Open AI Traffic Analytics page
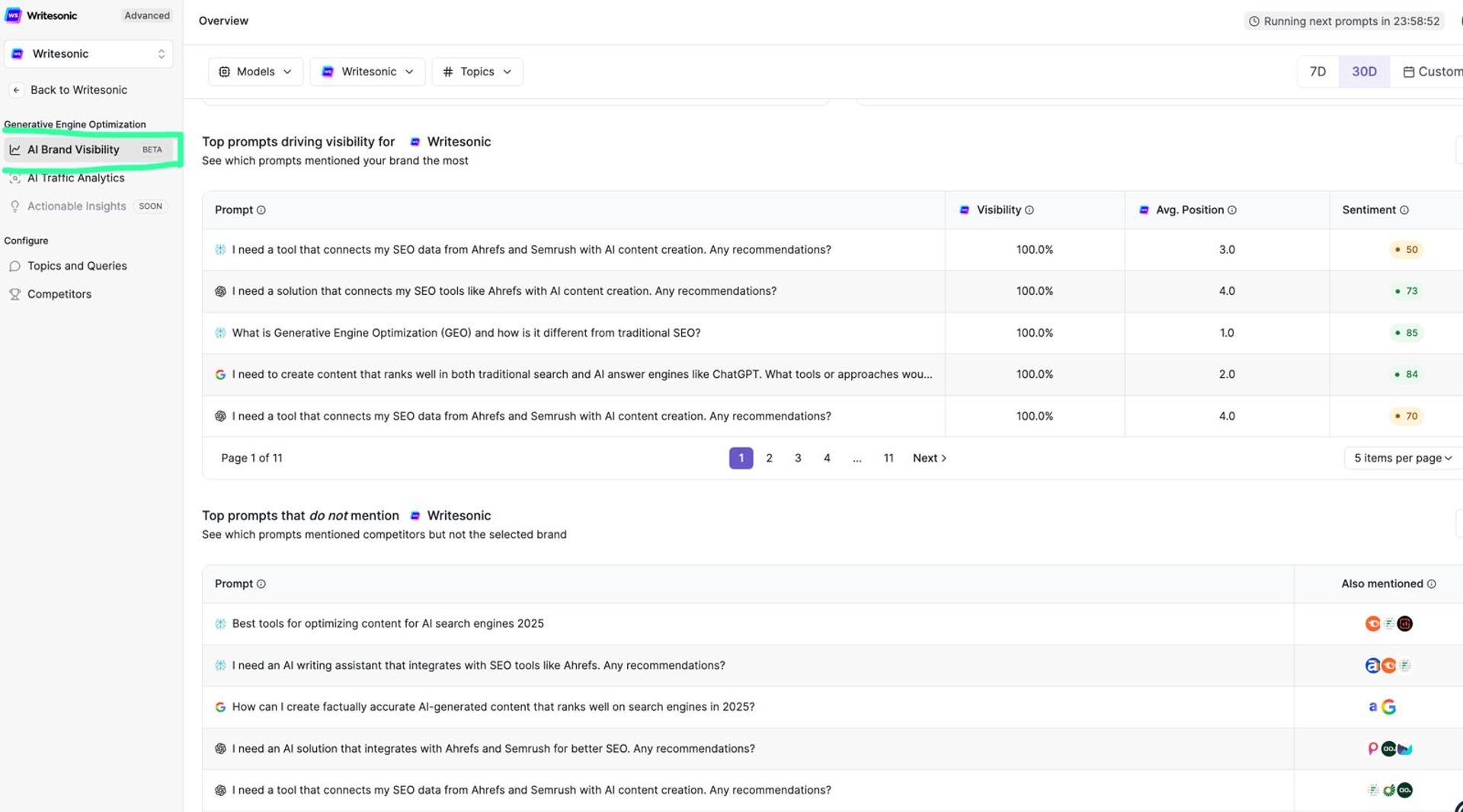The height and width of the screenshot is (812, 1463). (x=75, y=178)
